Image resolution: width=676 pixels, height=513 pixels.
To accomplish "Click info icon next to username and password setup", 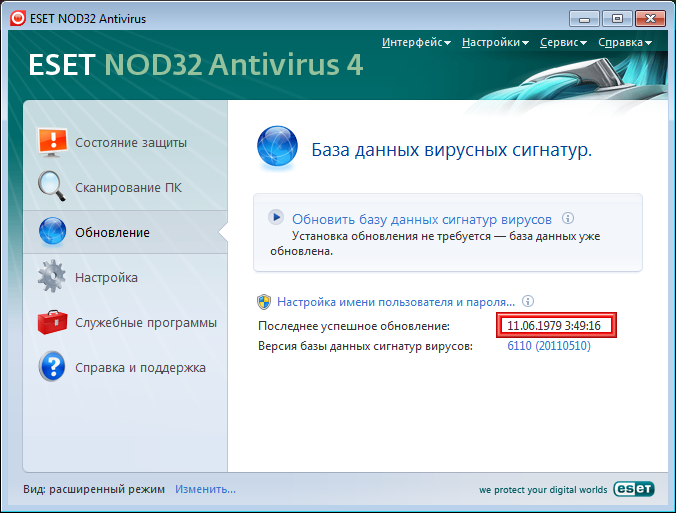I will (528, 301).
